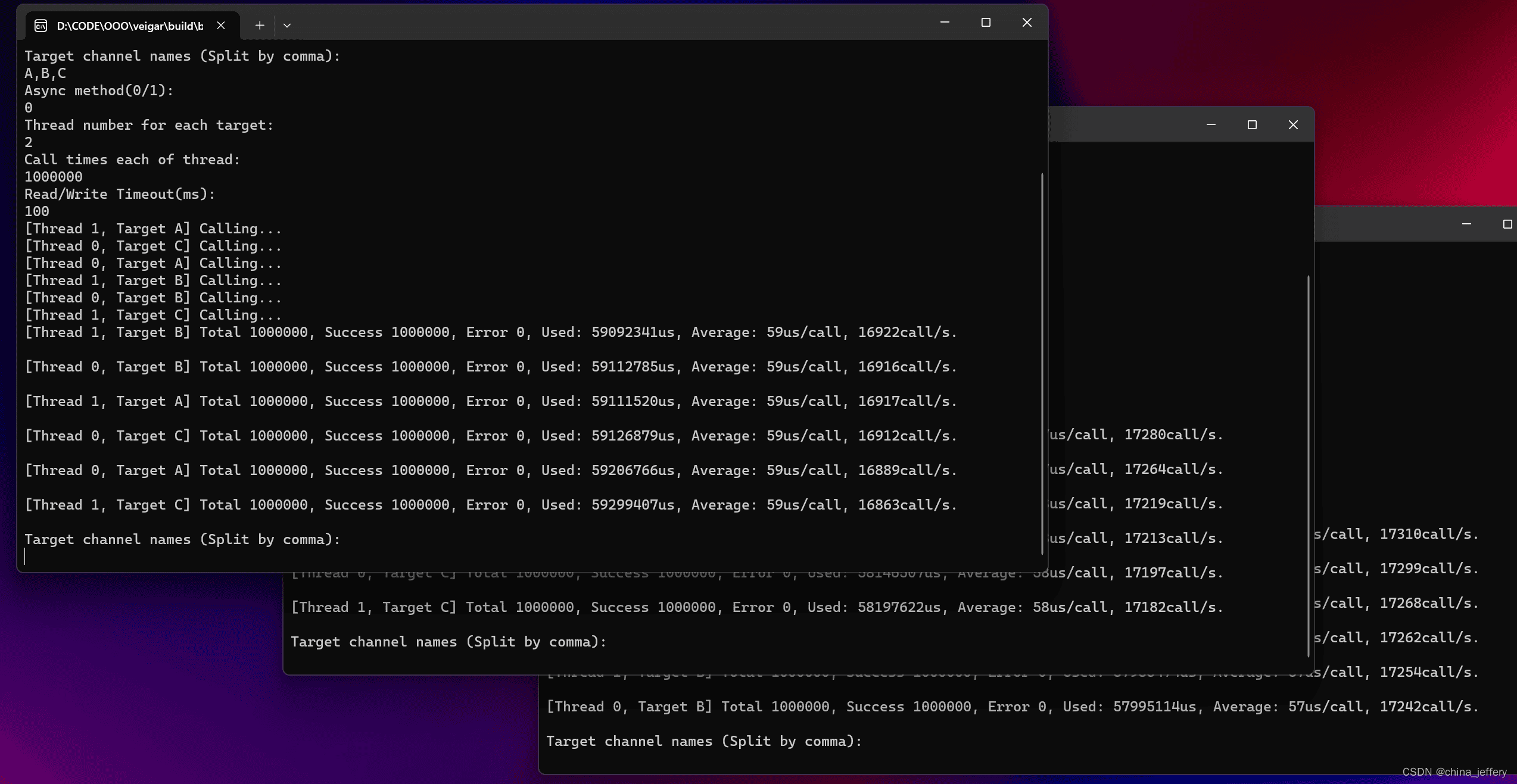This screenshot has width=1517, height=784.
Task: Click "Target channel names" prompt in second terminal
Action: [448, 642]
